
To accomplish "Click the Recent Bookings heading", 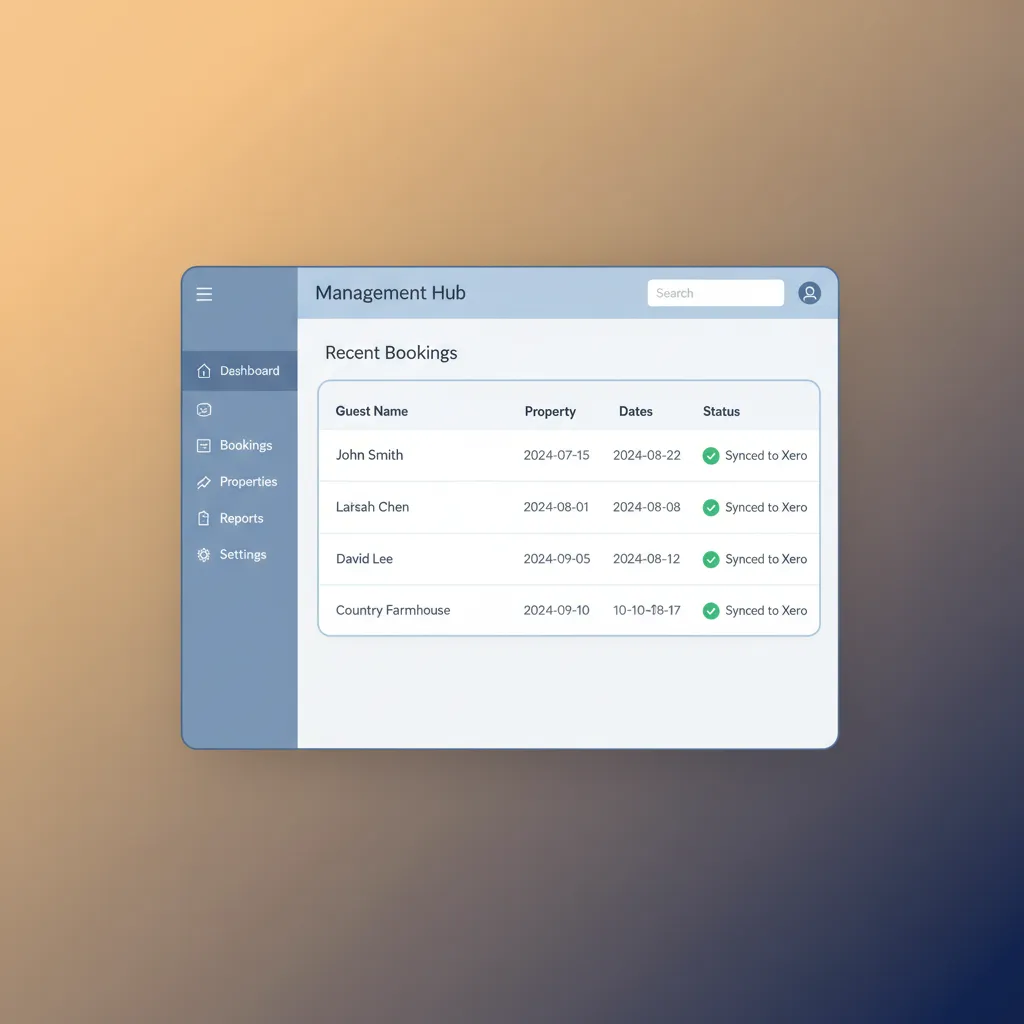I will [x=391, y=353].
